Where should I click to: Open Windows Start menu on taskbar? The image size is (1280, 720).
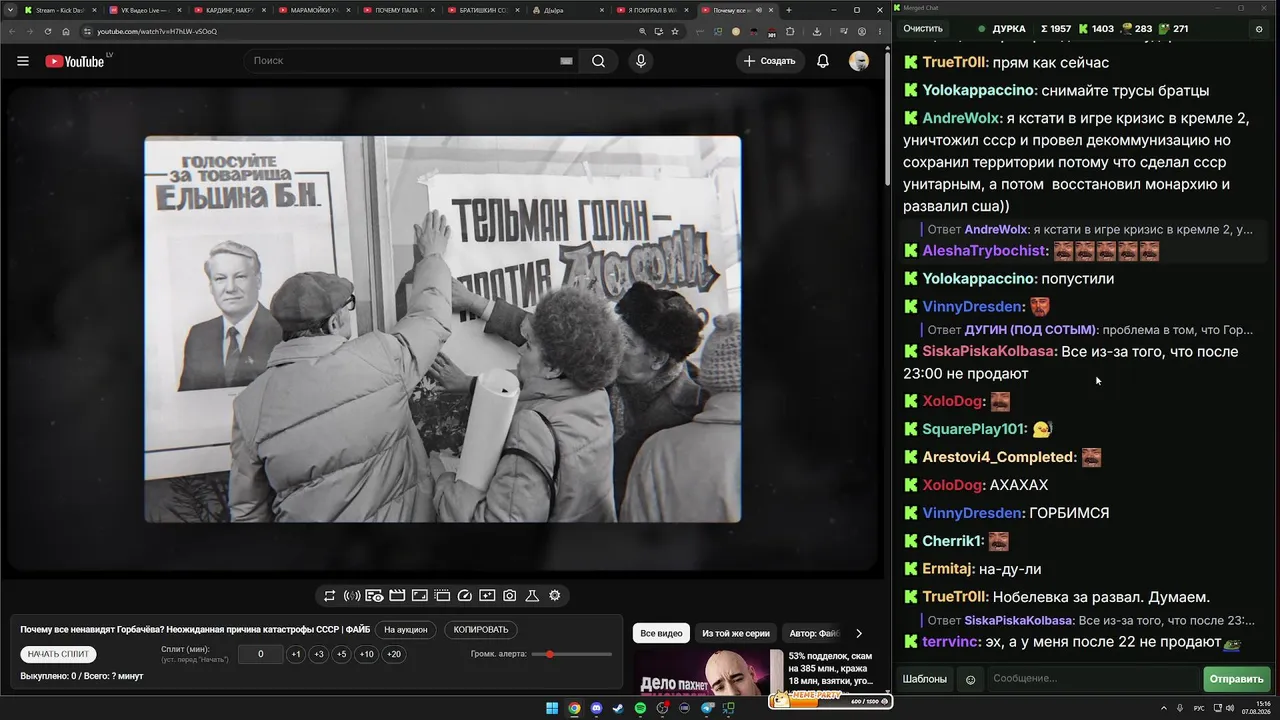[552, 708]
